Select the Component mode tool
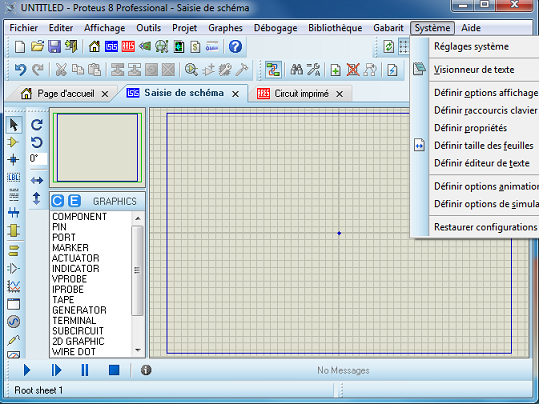The image size is (539, 404). tap(14, 142)
